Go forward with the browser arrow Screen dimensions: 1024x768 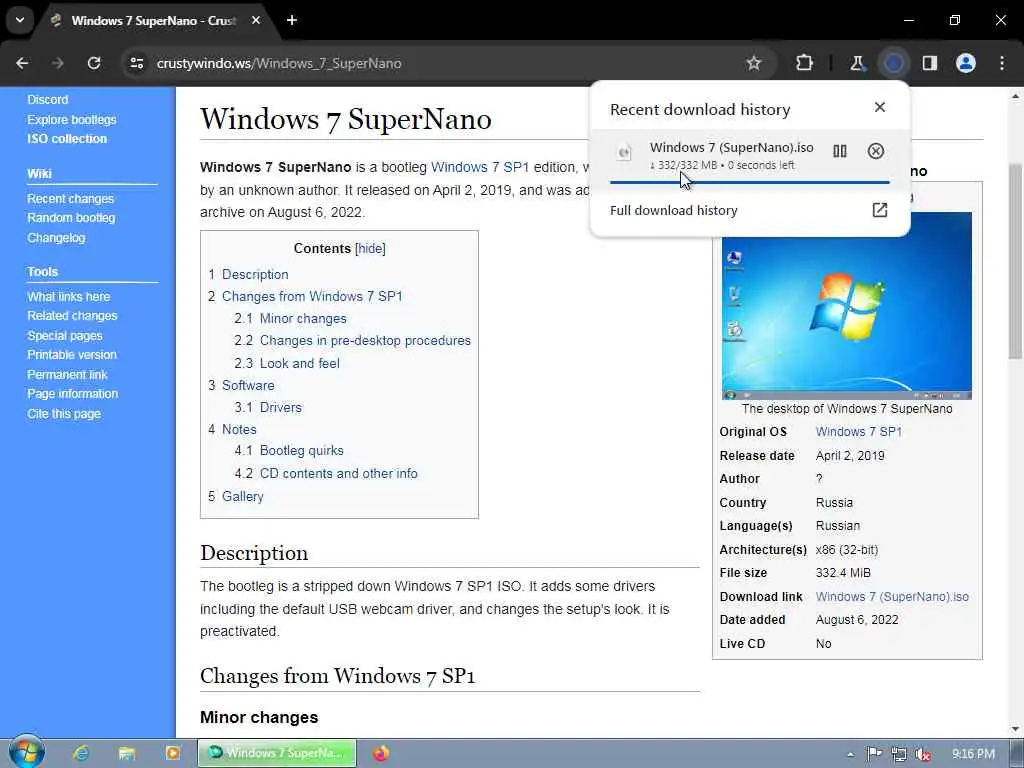[58, 63]
